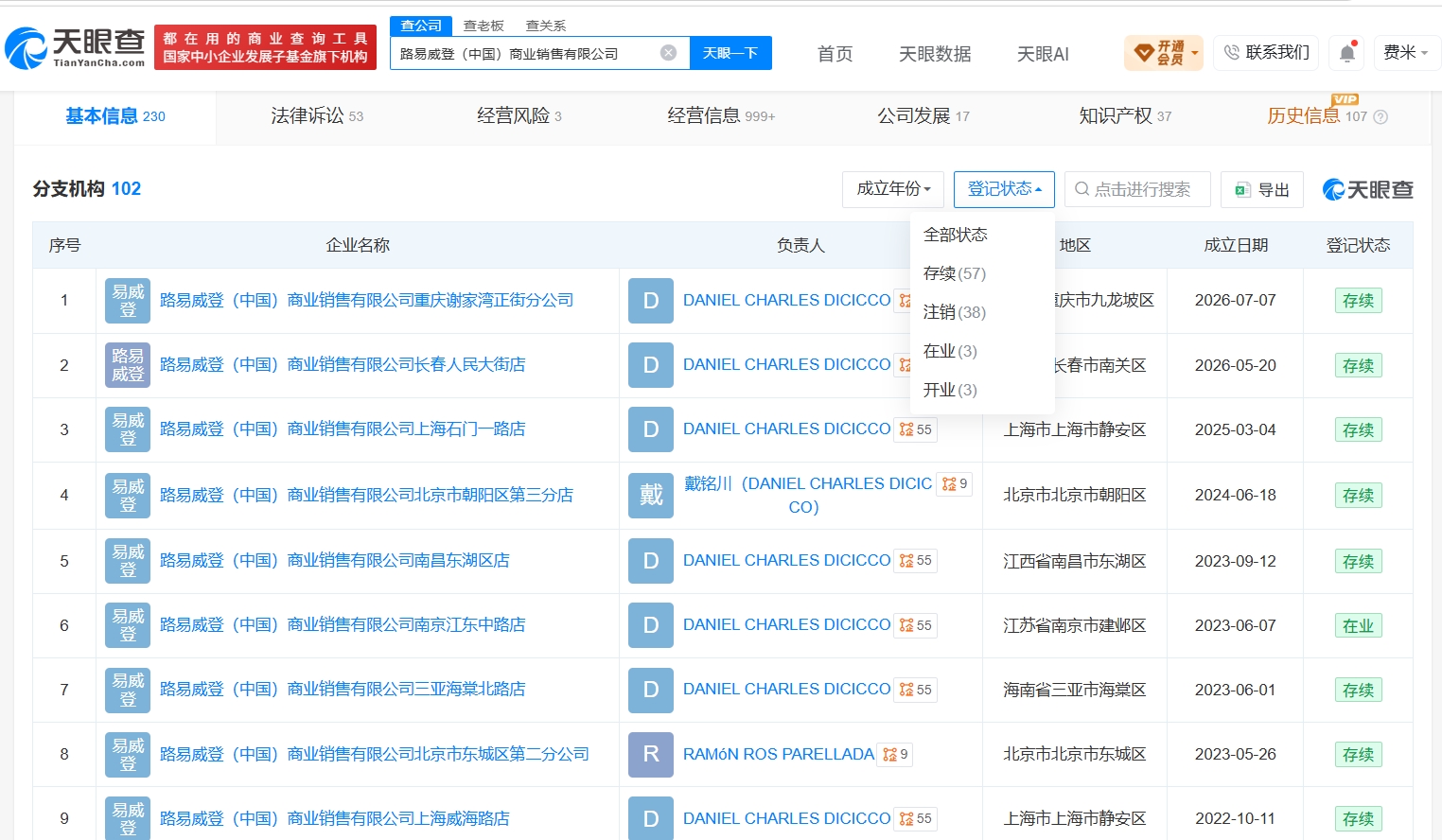Switch to the 经营信息 tab
Viewport: 1442px width, 840px height.
pos(721,116)
